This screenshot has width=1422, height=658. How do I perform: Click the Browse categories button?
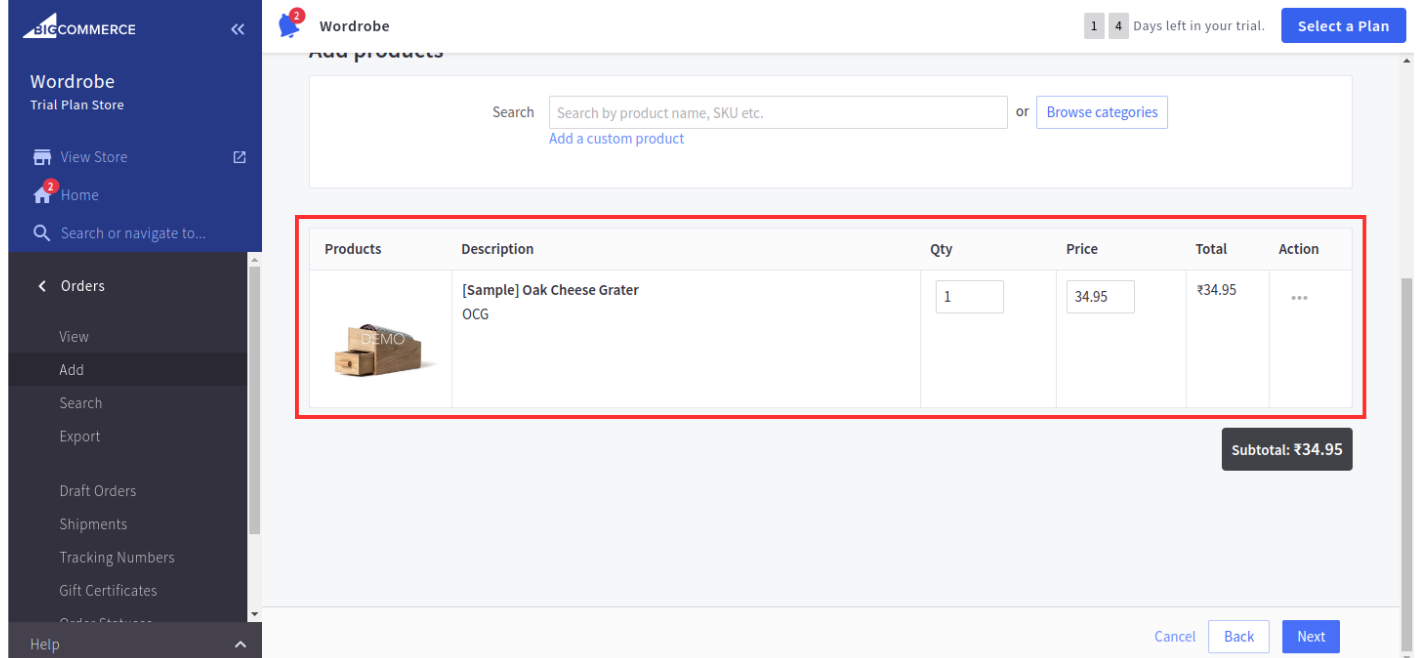(1102, 112)
